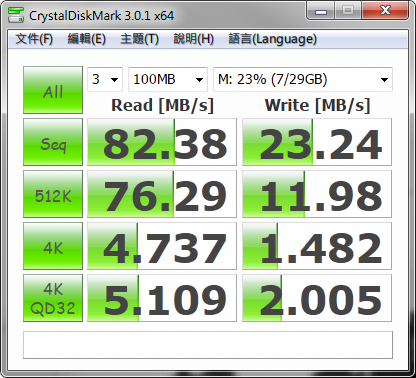Screen dimensions: 416x378
Task: Expand the M: drive selection dropdown
Action: [x=303, y=79]
